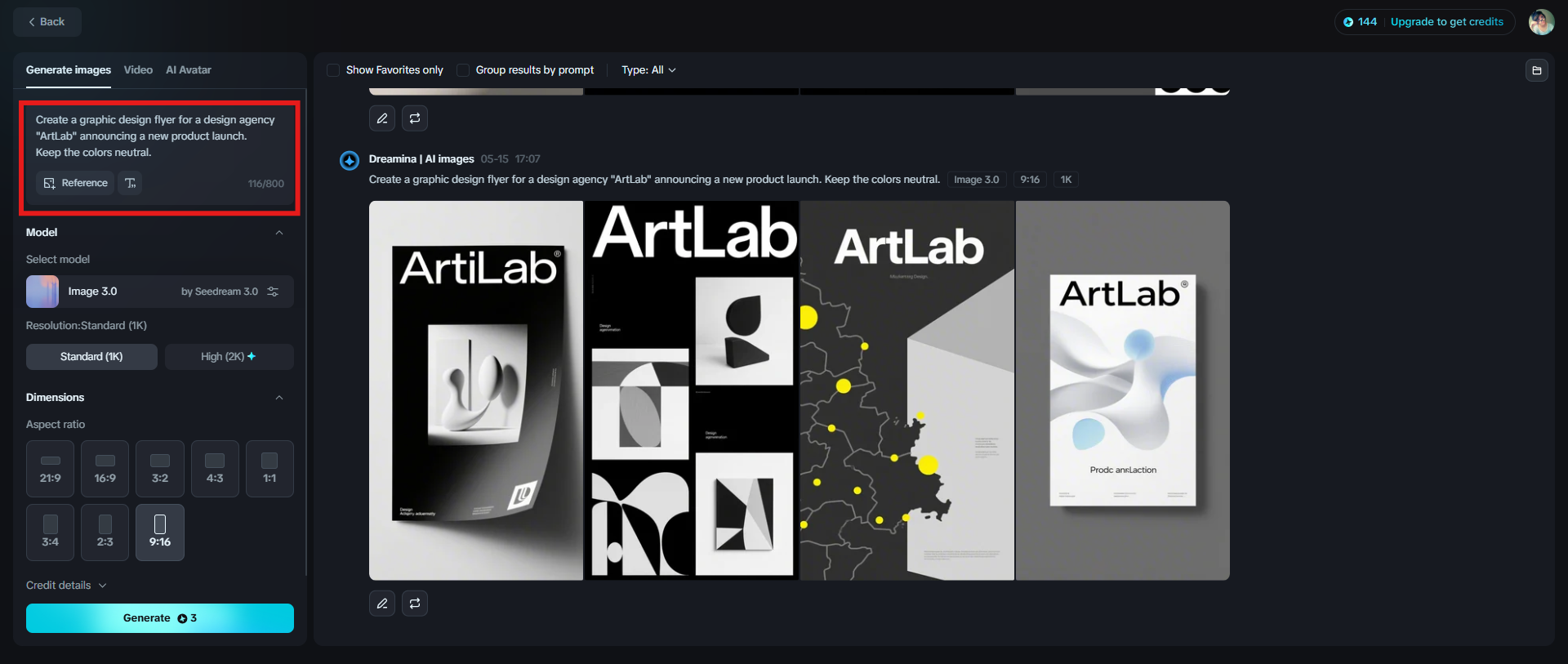Screen dimensions: 1568x664
Task: Click the 17:07 timestamp
Action: pyautogui.click(x=528, y=159)
